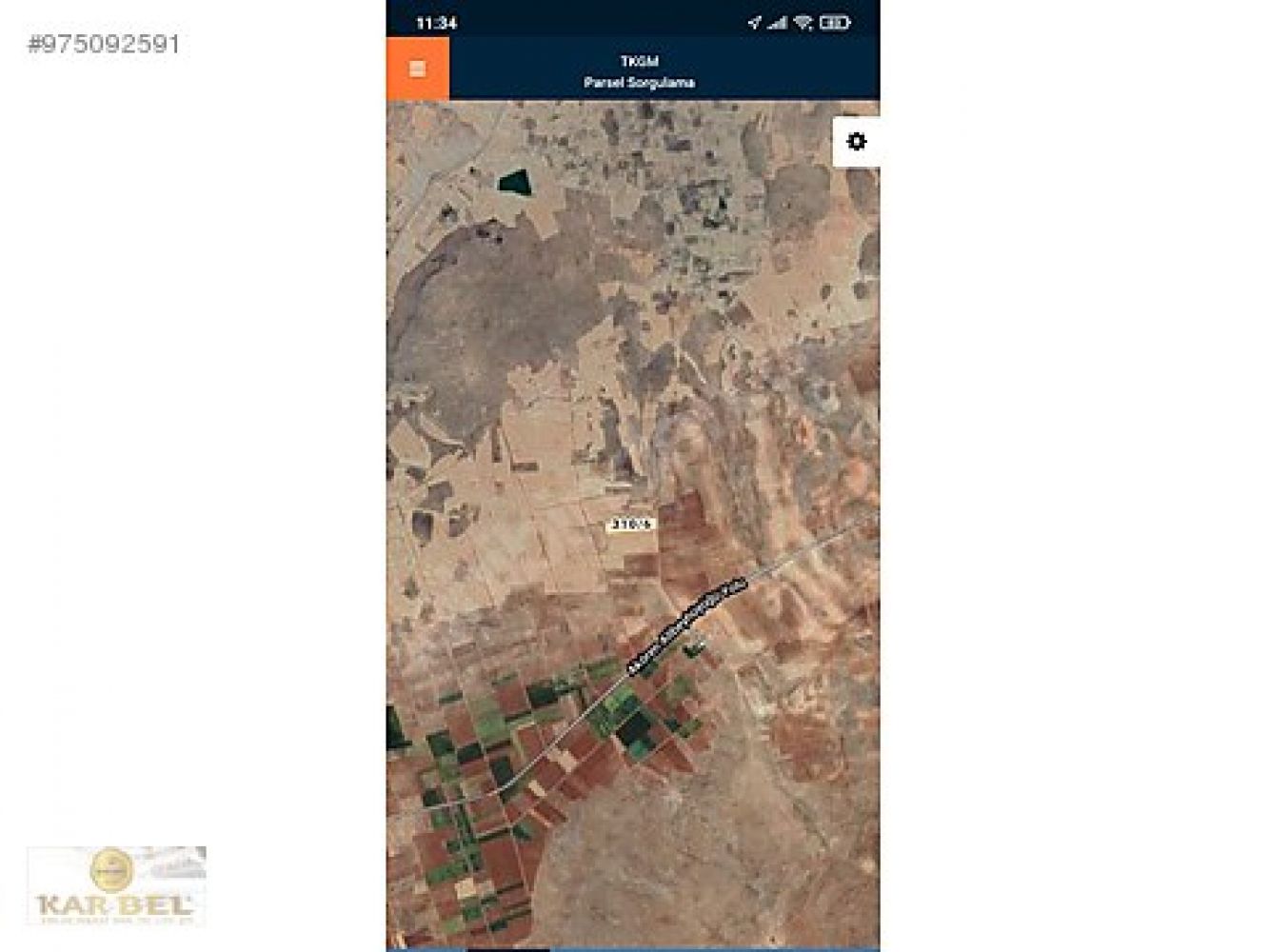The width and height of the screenshot is (1269, 952).
Task: Open the orange hamburger menu
Action: (x=417, y=69)
